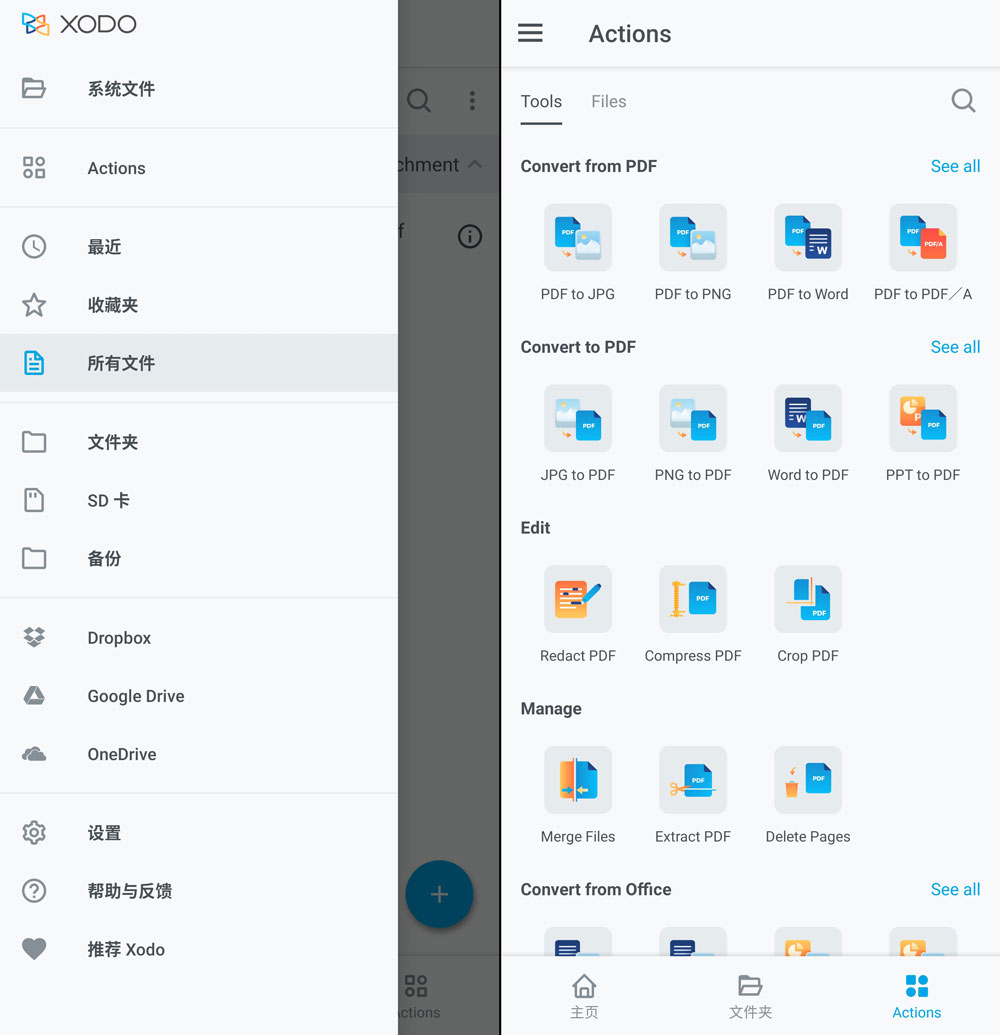The image size is (1000, 1035).
Task: Open Google Drive storage
Action: (199, 696)
